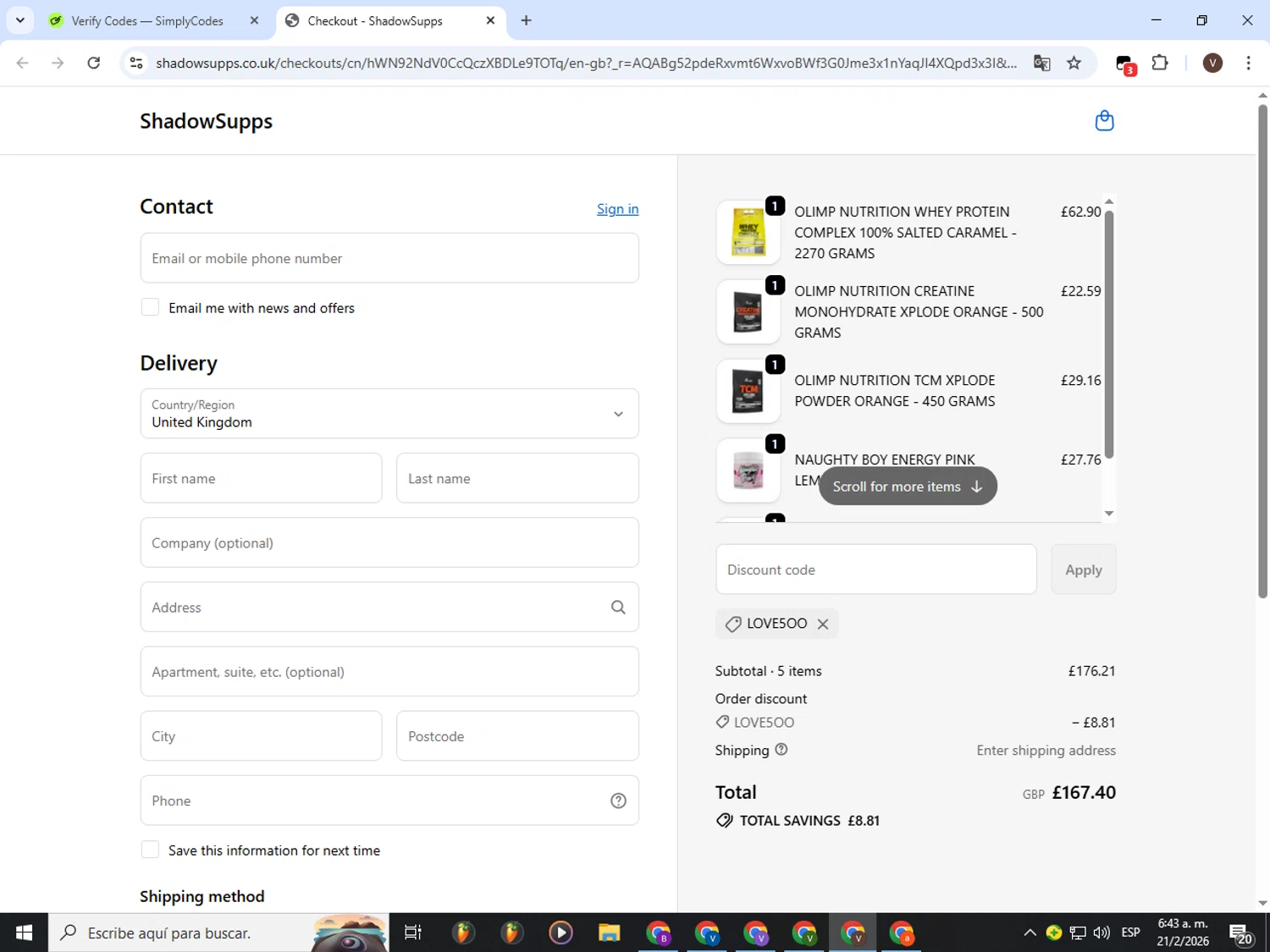Tick Save this information for next time

point(150,850)
